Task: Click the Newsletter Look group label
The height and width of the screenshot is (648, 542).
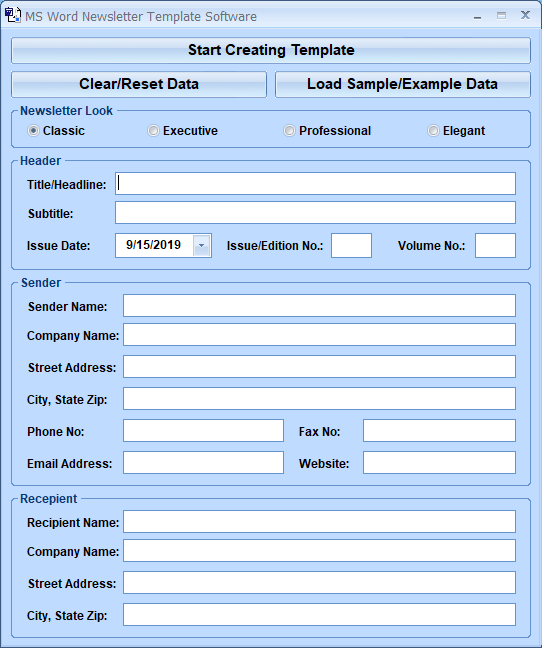Action: tap(67, 111)
